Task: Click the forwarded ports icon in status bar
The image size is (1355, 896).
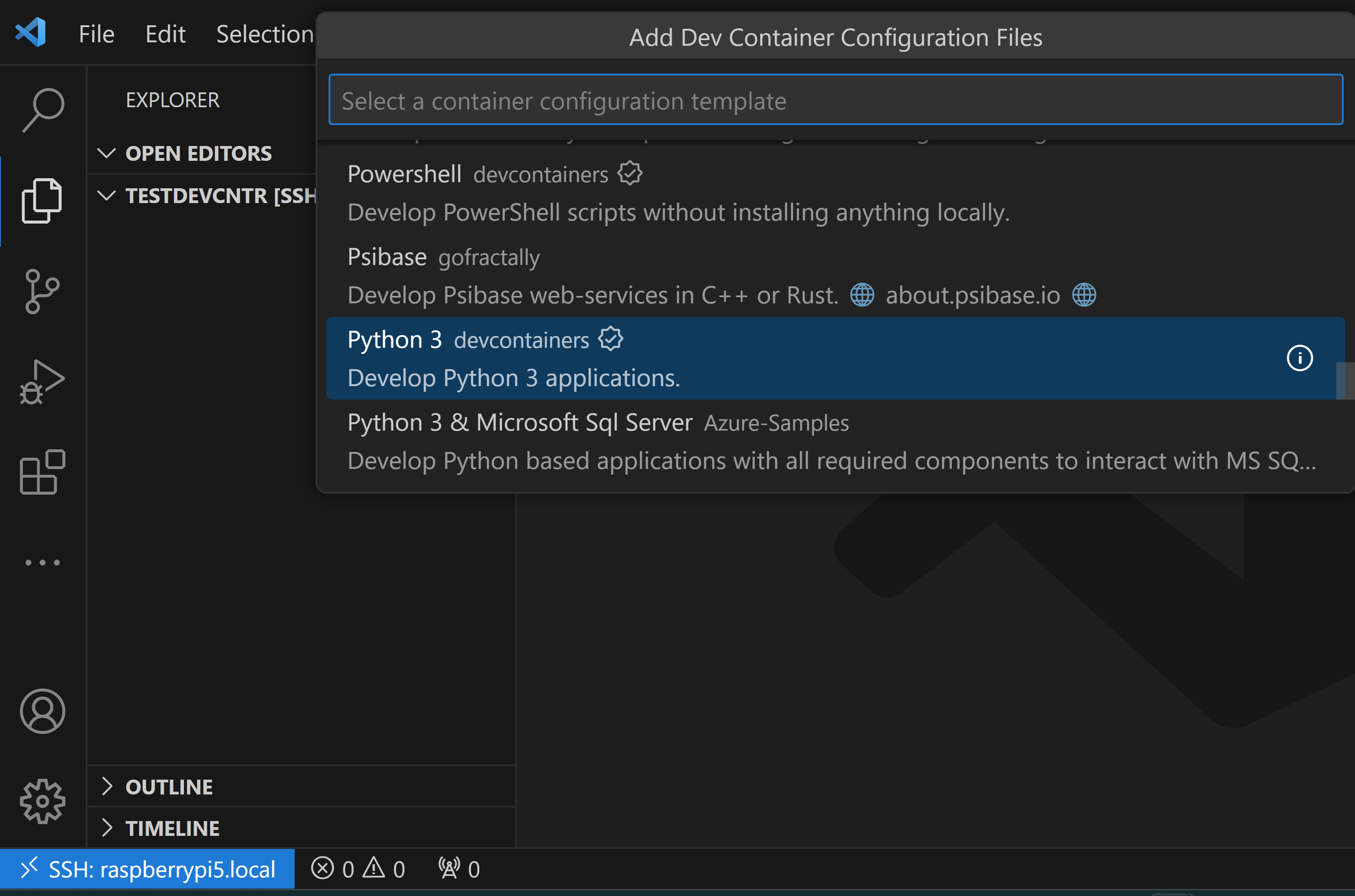Action: pyautogui.click(x=448, y=868)
